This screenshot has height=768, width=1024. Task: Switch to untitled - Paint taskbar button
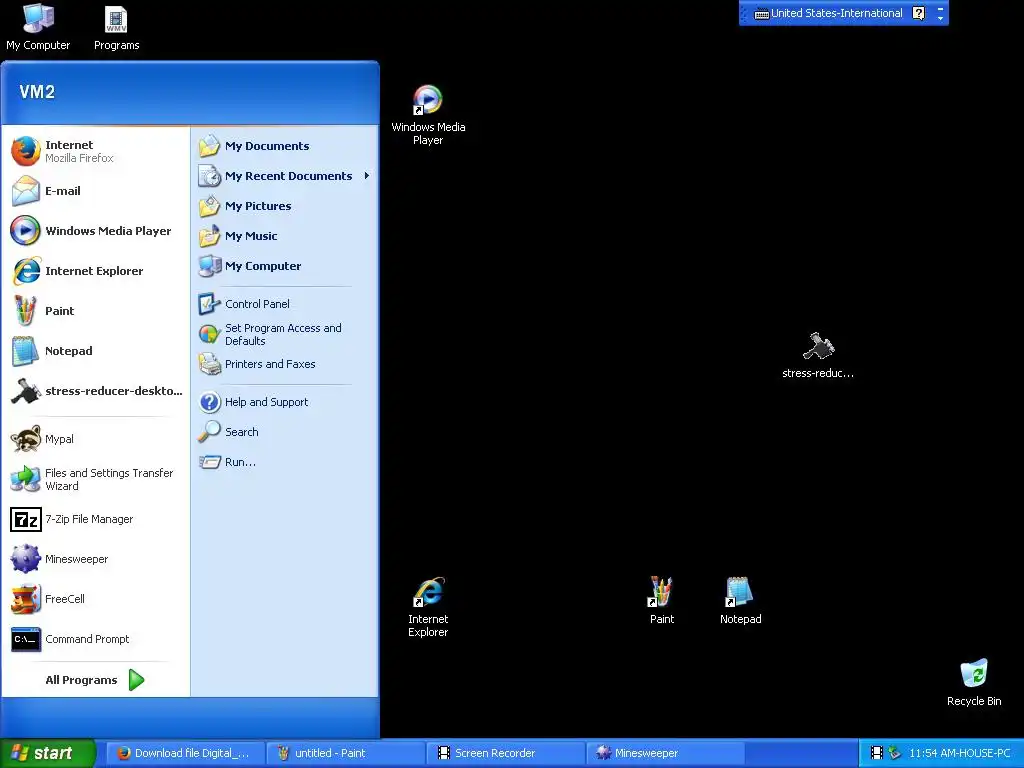(345, 753)
